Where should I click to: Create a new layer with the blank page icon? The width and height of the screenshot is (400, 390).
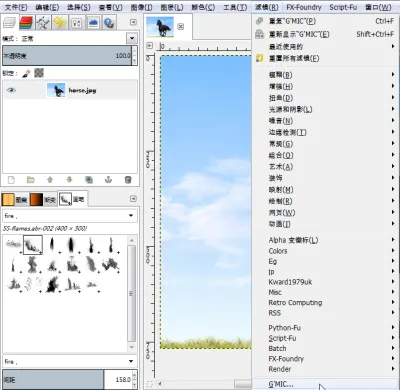coord(11,180)
